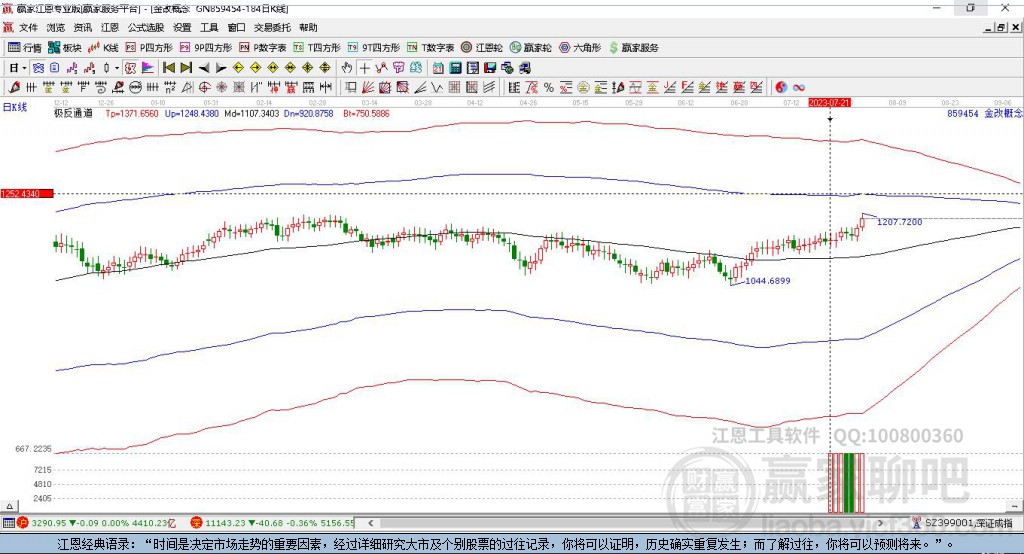Open the 板块 sectors view
The image size is (1024, 554).
click(x=64, y=48)
